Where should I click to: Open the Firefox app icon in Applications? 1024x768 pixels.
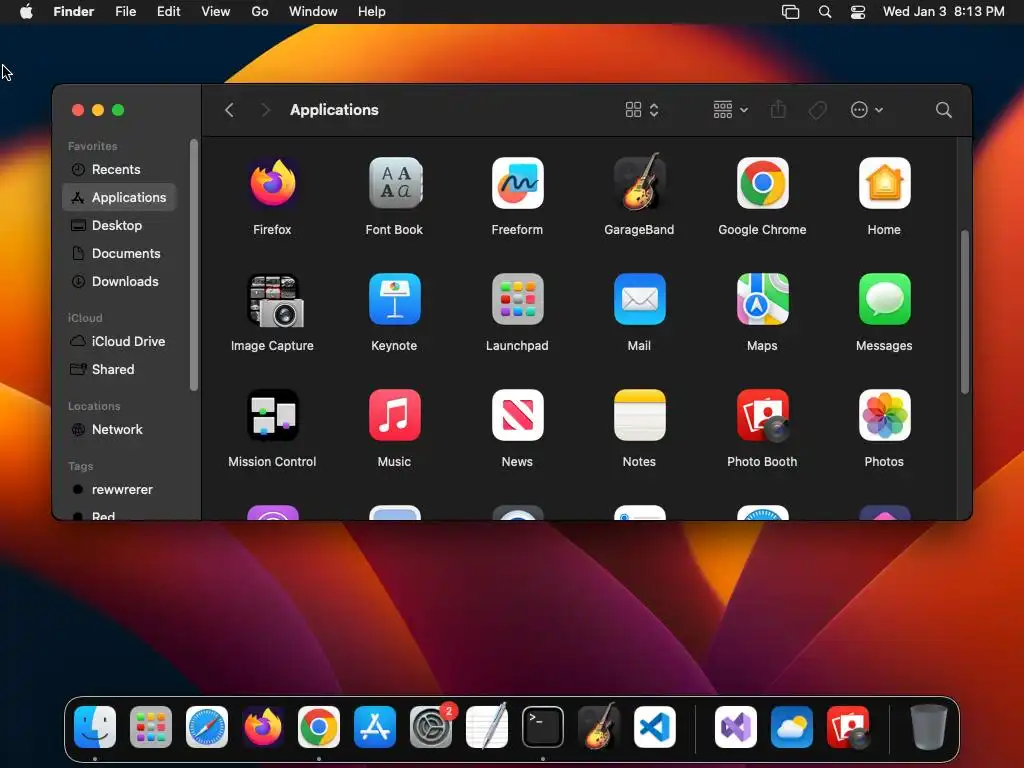pos(272,183)
